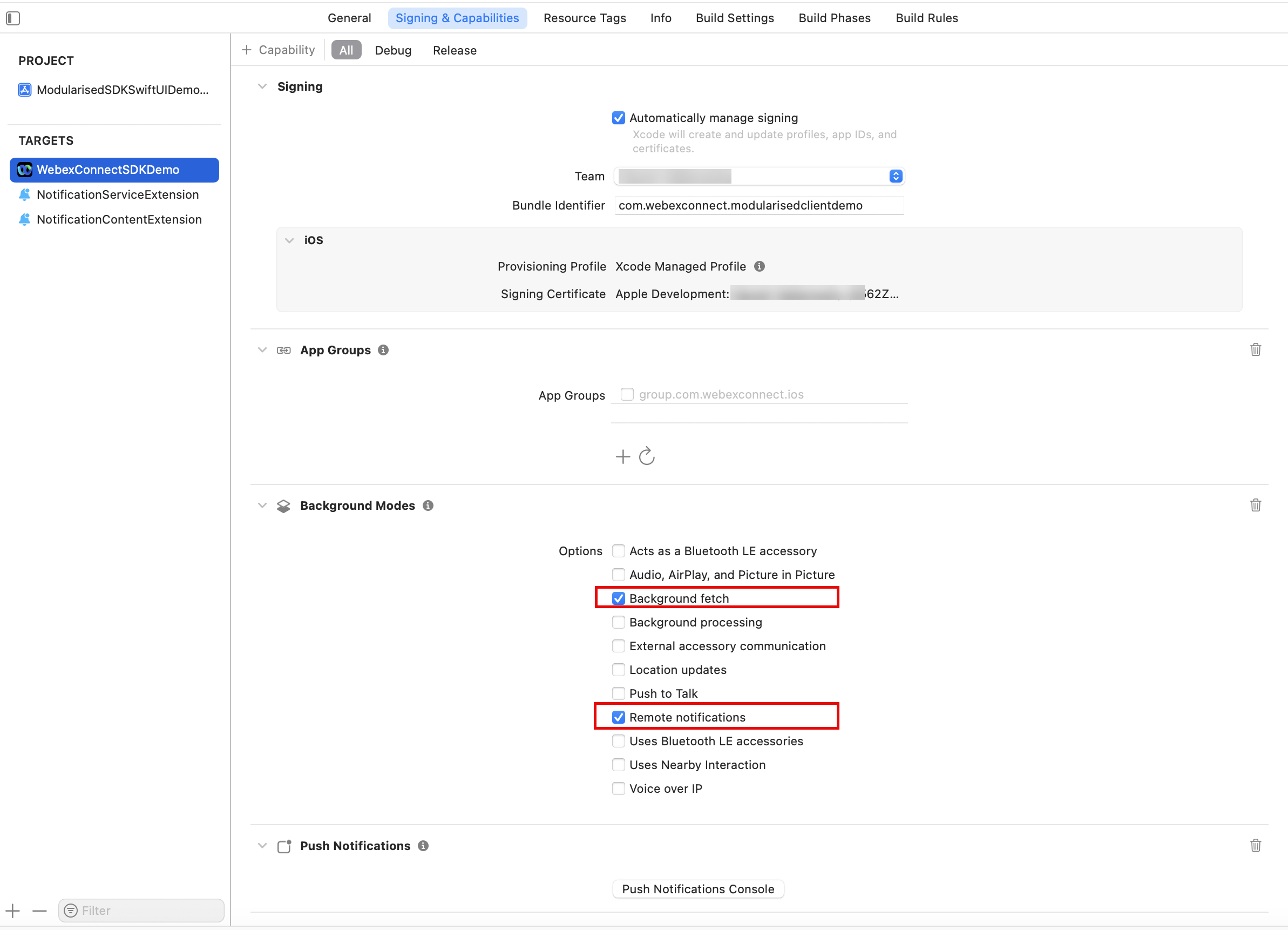This screenshot has width=1288, height=930.
Task: Collapse the Background Modes section
Action: coord(262,506)
